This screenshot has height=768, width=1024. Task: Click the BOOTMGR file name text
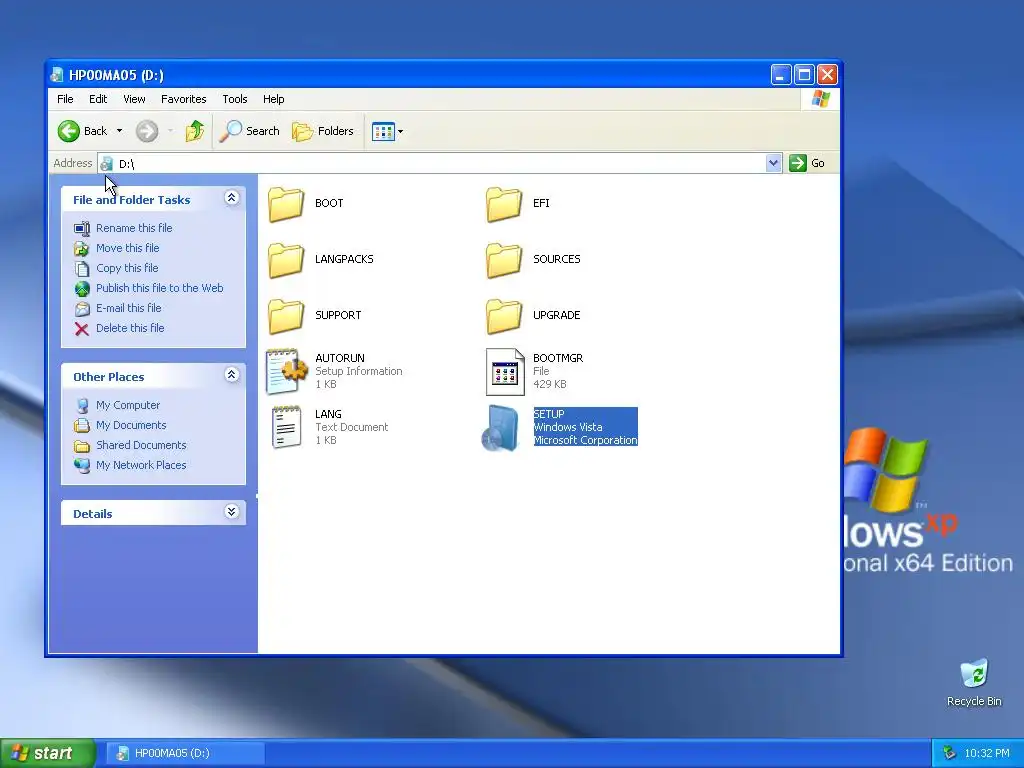coord(558,358)
